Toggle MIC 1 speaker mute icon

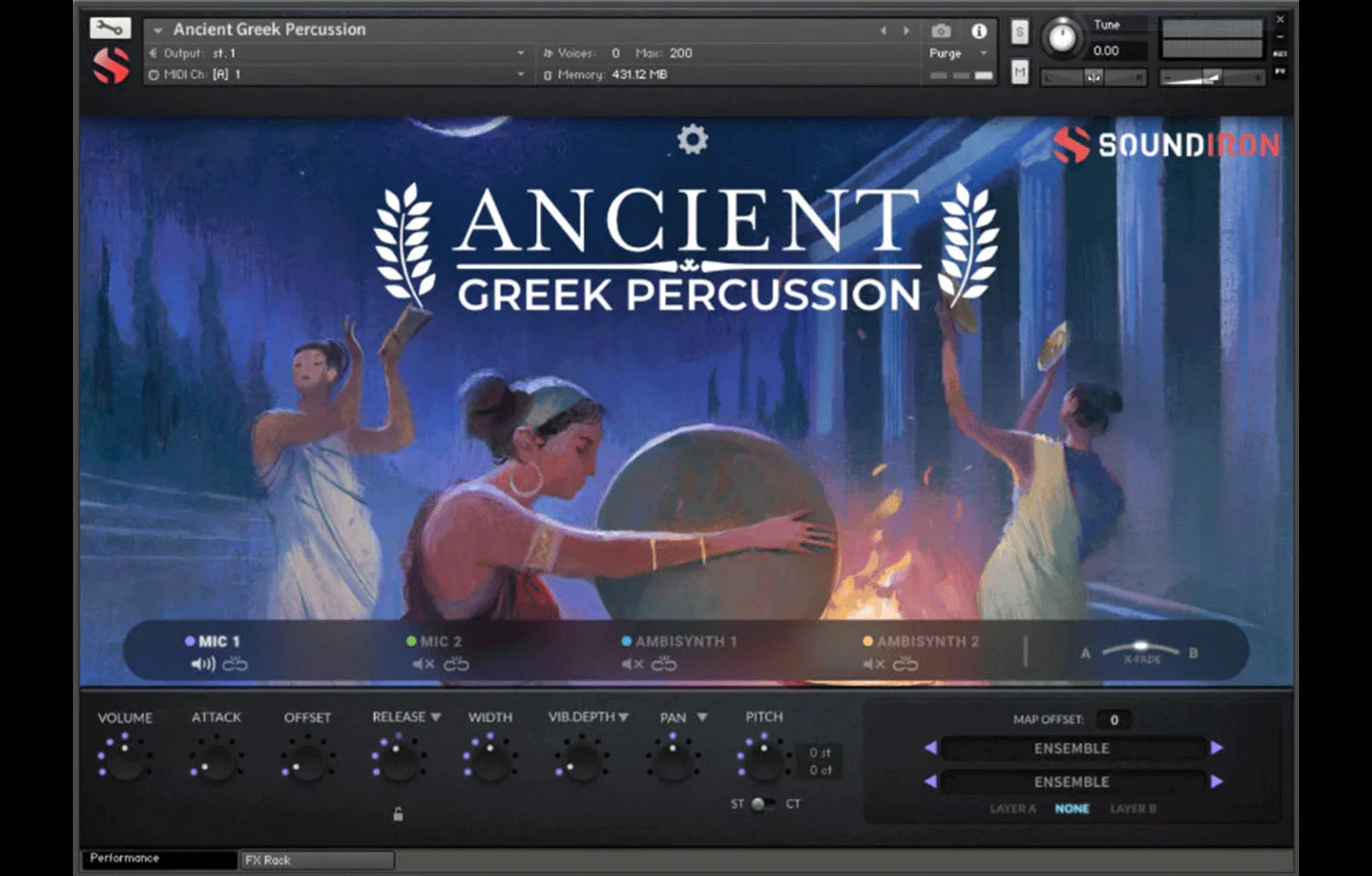coord(203,664)
